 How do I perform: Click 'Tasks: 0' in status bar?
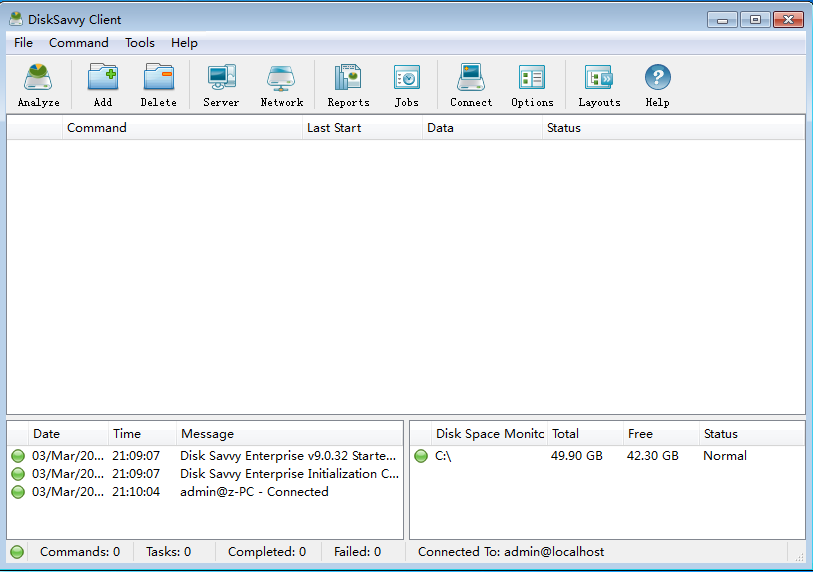pos(169,552)
